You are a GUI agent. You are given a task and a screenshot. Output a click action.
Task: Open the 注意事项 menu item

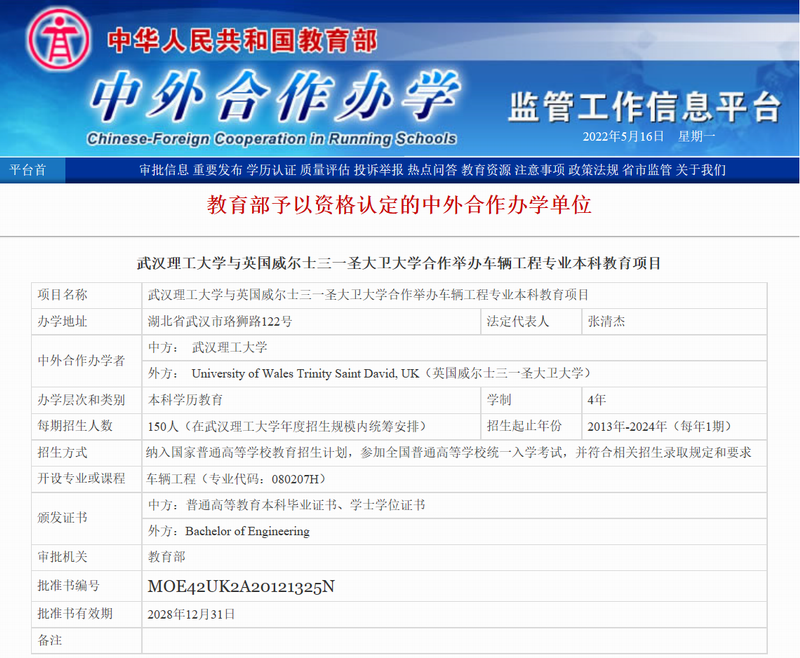540,170
